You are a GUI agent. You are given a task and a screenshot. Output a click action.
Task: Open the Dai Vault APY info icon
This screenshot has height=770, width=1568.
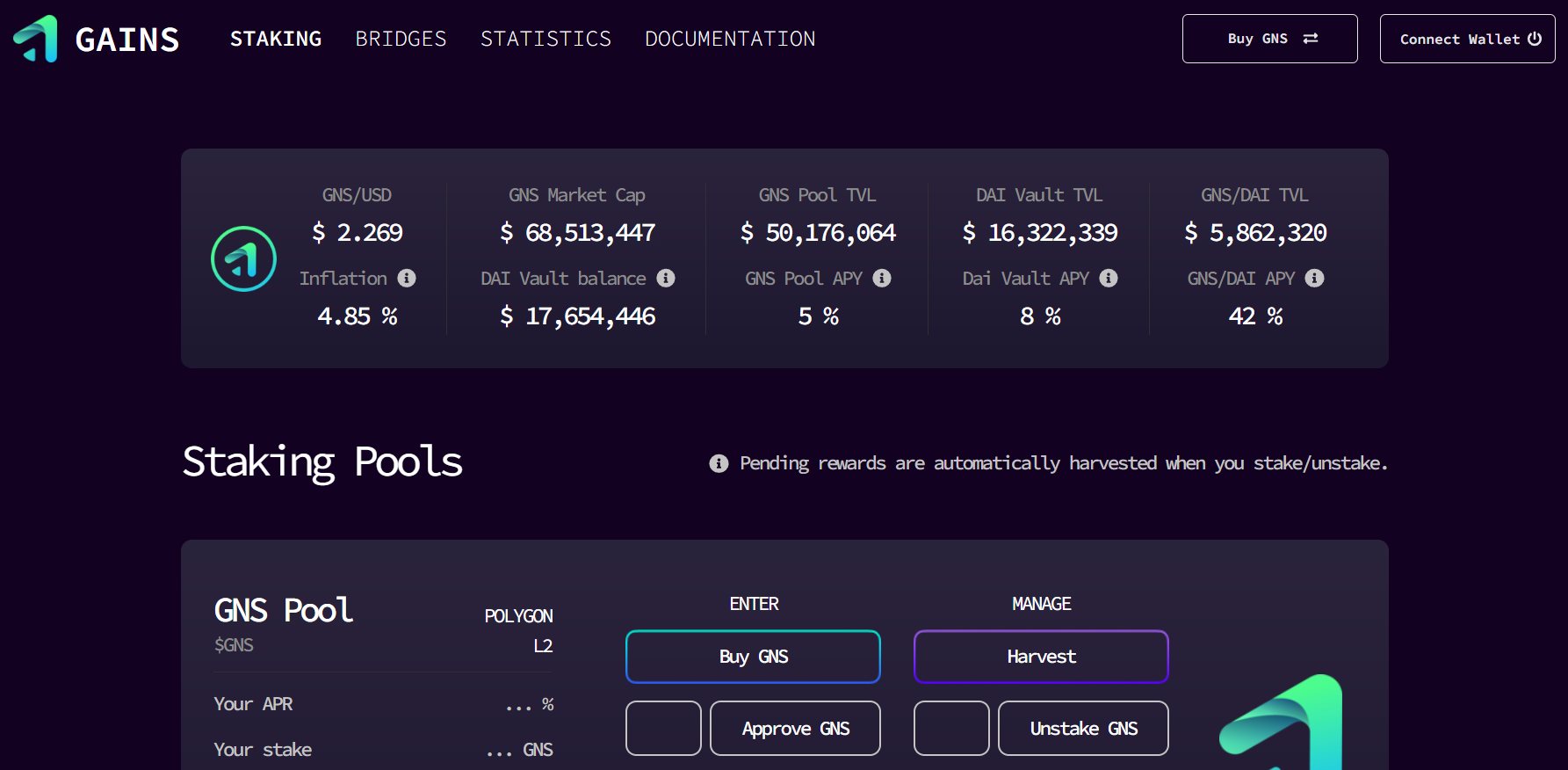click(1109, 278)
